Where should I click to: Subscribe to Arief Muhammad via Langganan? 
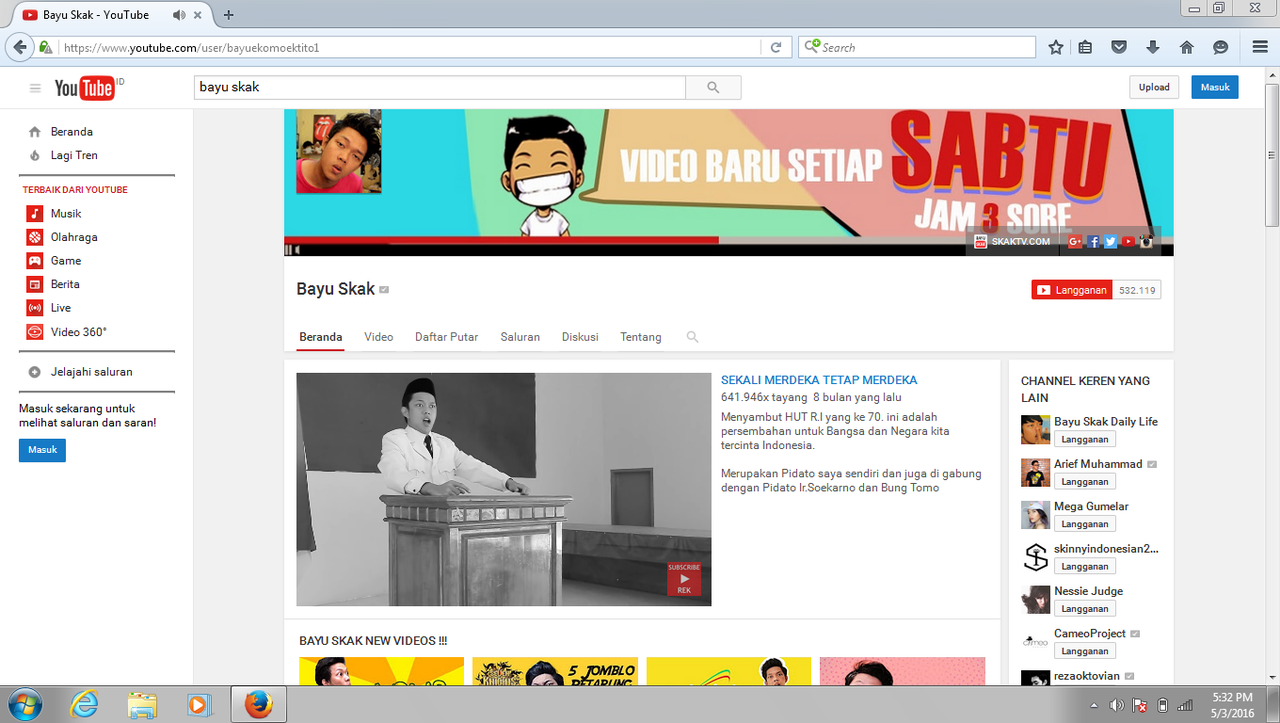pyautogui.click(x=1084, y=482)
